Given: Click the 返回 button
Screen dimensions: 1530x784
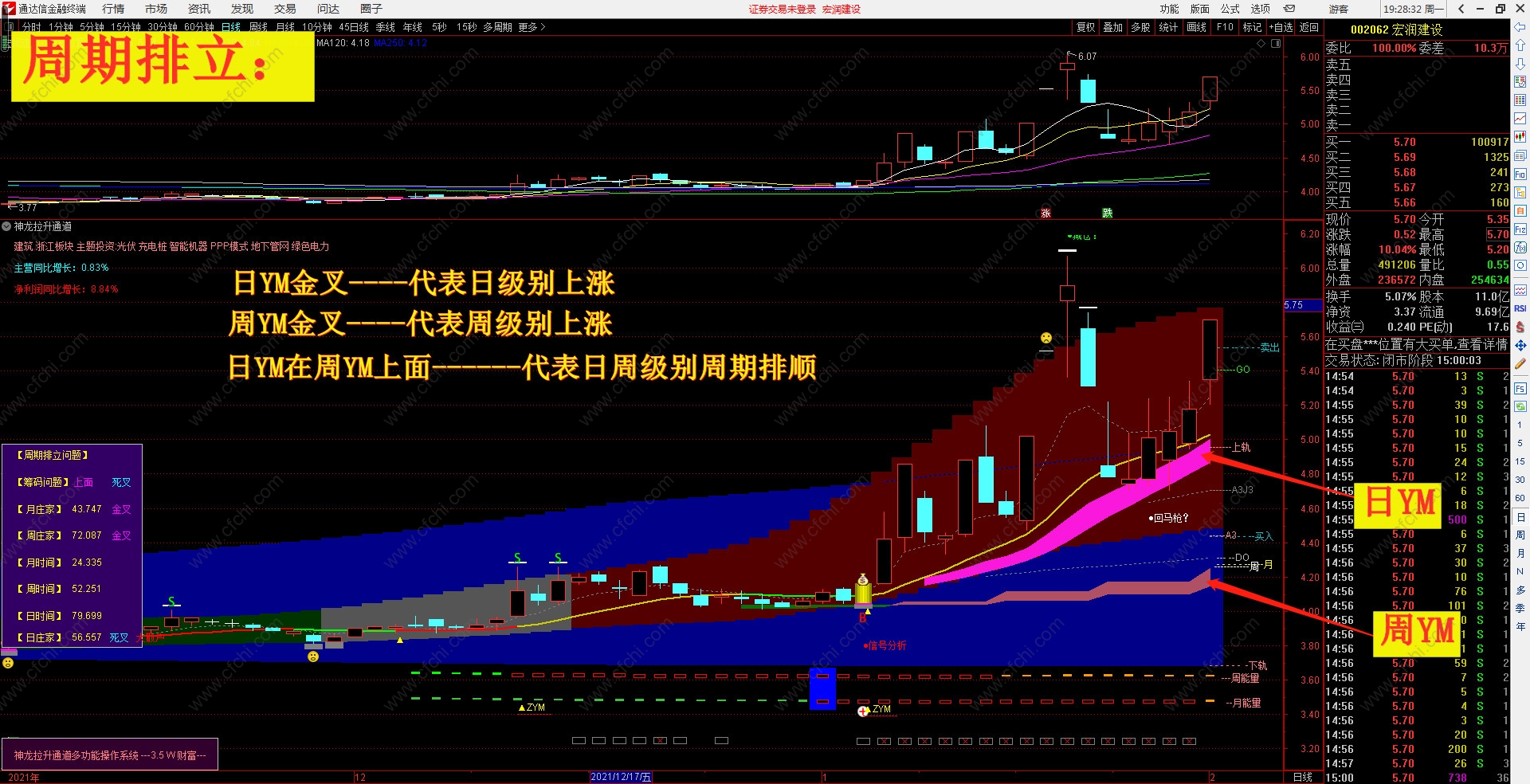Looking at the screenshot, I should click(1309, 27).
